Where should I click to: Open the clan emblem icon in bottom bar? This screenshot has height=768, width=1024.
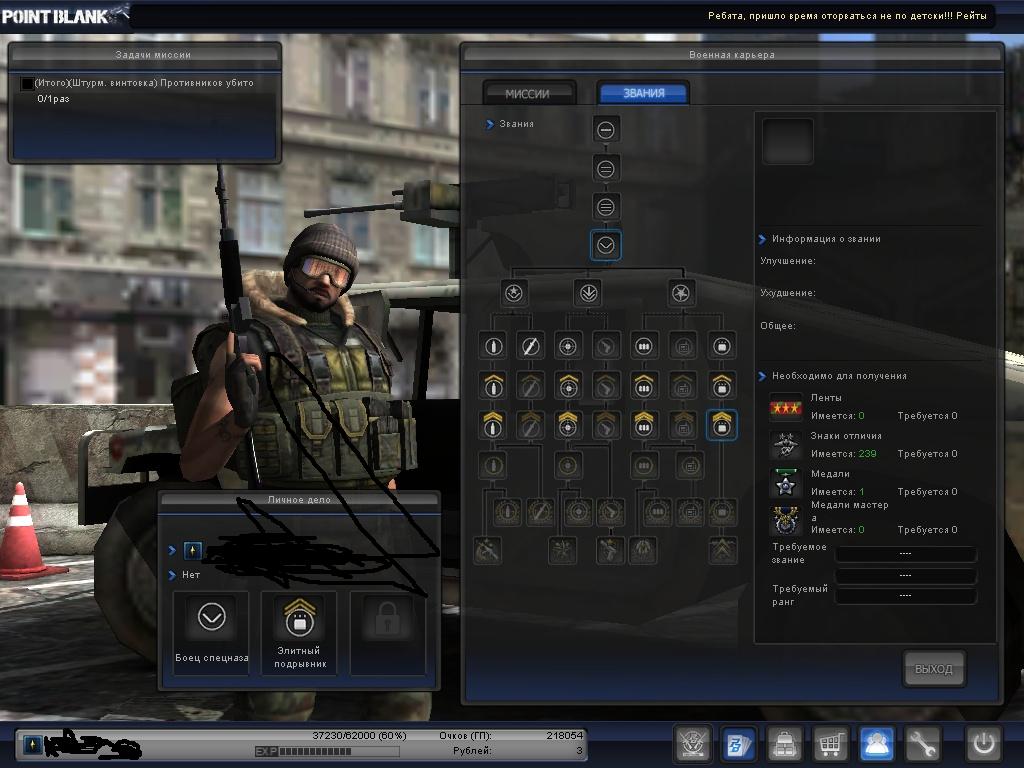[x=691, y=744]
